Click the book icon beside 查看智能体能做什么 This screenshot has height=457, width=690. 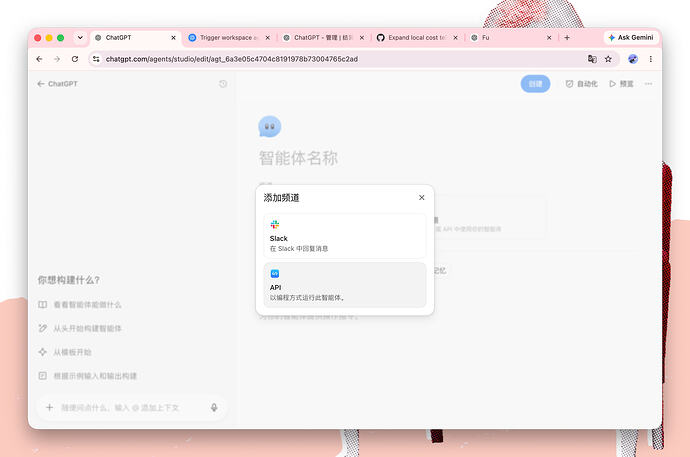tap(42, 304)
